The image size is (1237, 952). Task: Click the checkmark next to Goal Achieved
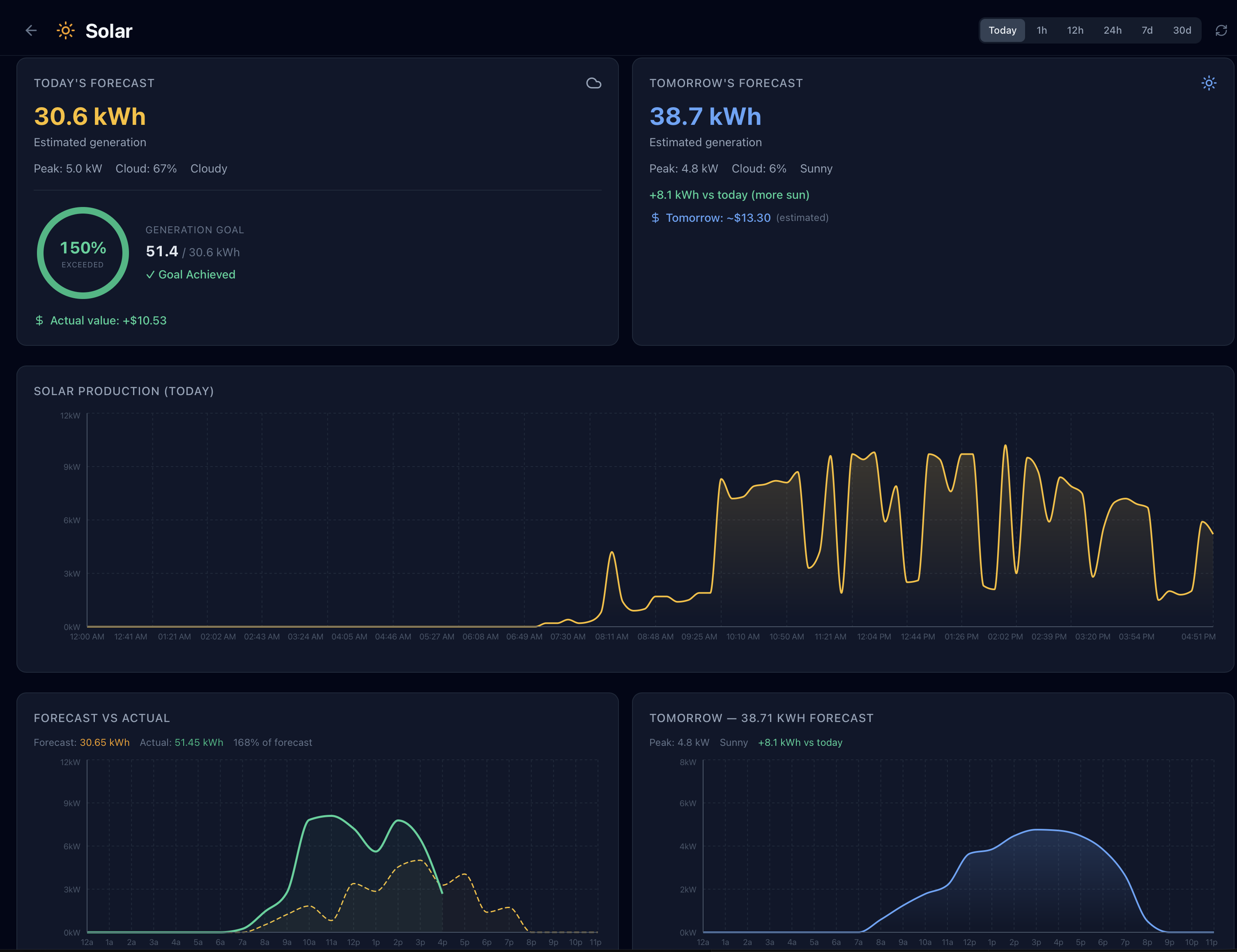click(151, 275)
